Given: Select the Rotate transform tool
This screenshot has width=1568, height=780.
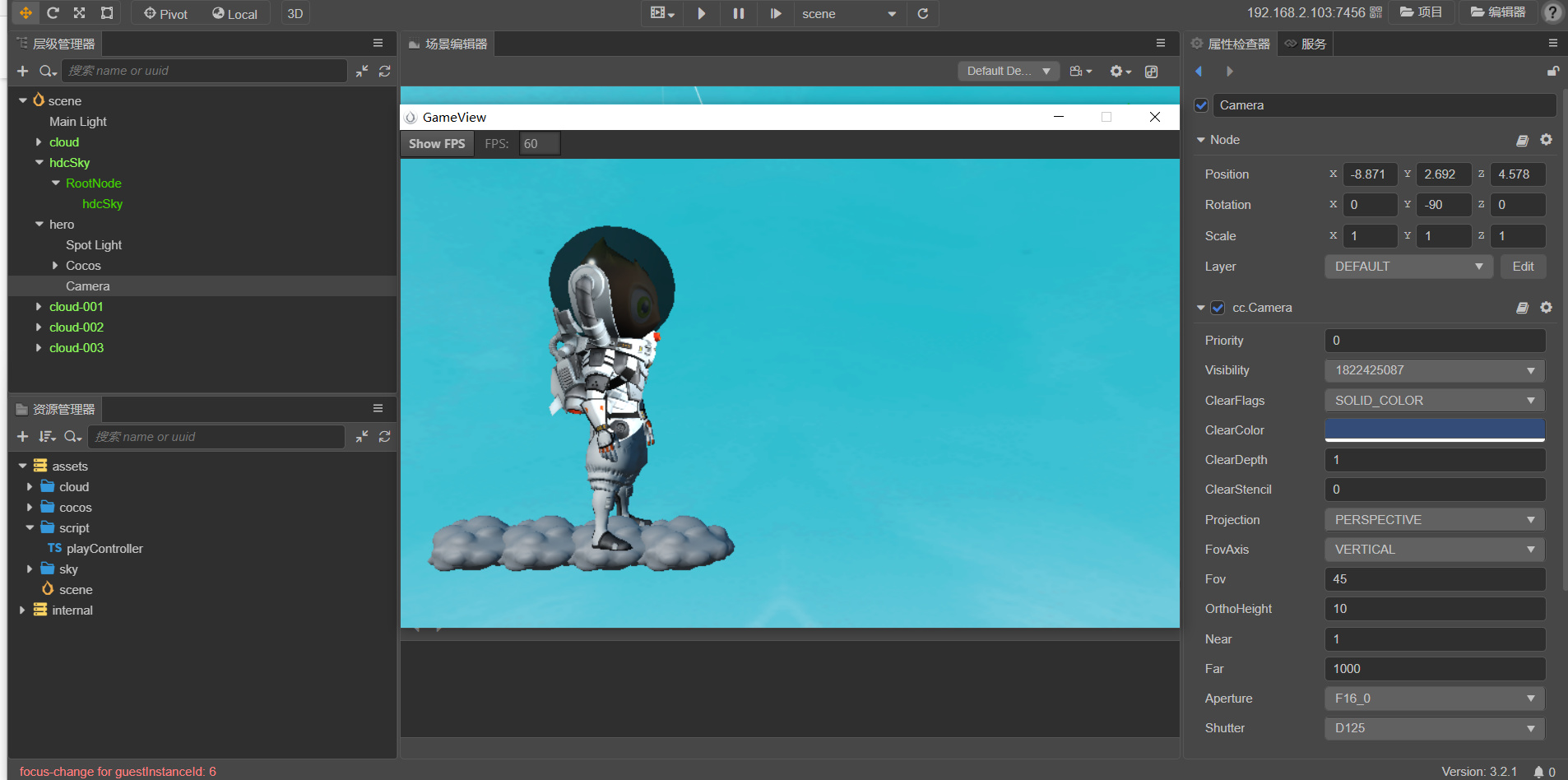Looking at the screenshot, I should (53, 13).
